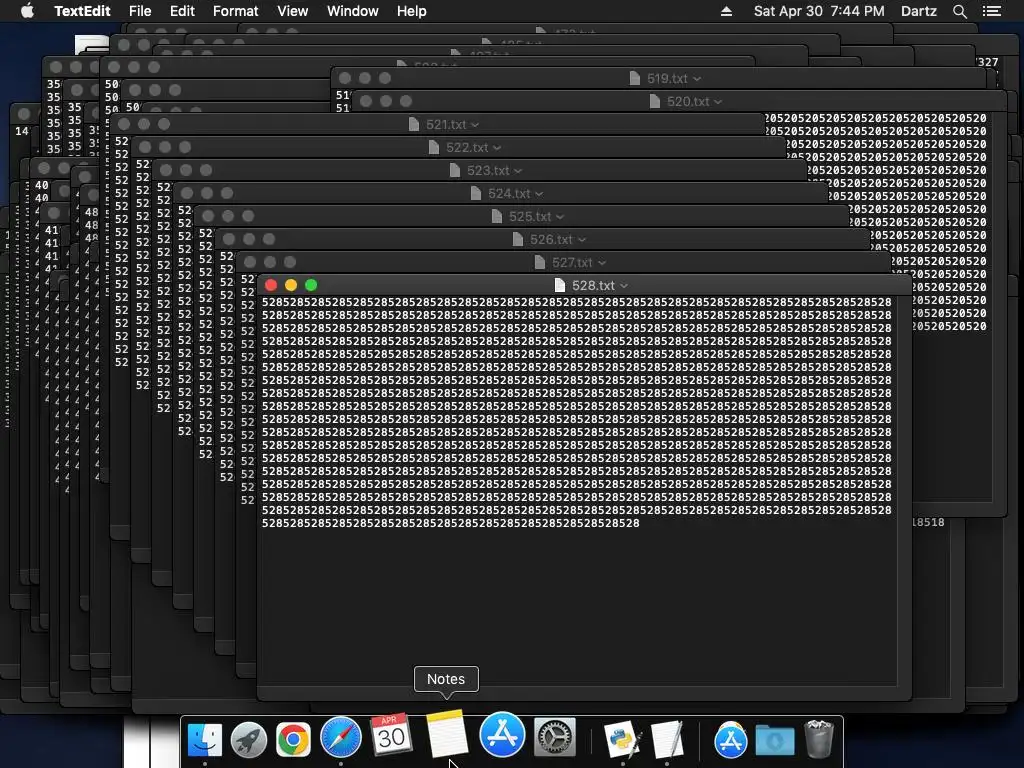Screen dimensions: 1024x768
Task: Open System Preferences gear in Dock
Action: pos(555,737)
